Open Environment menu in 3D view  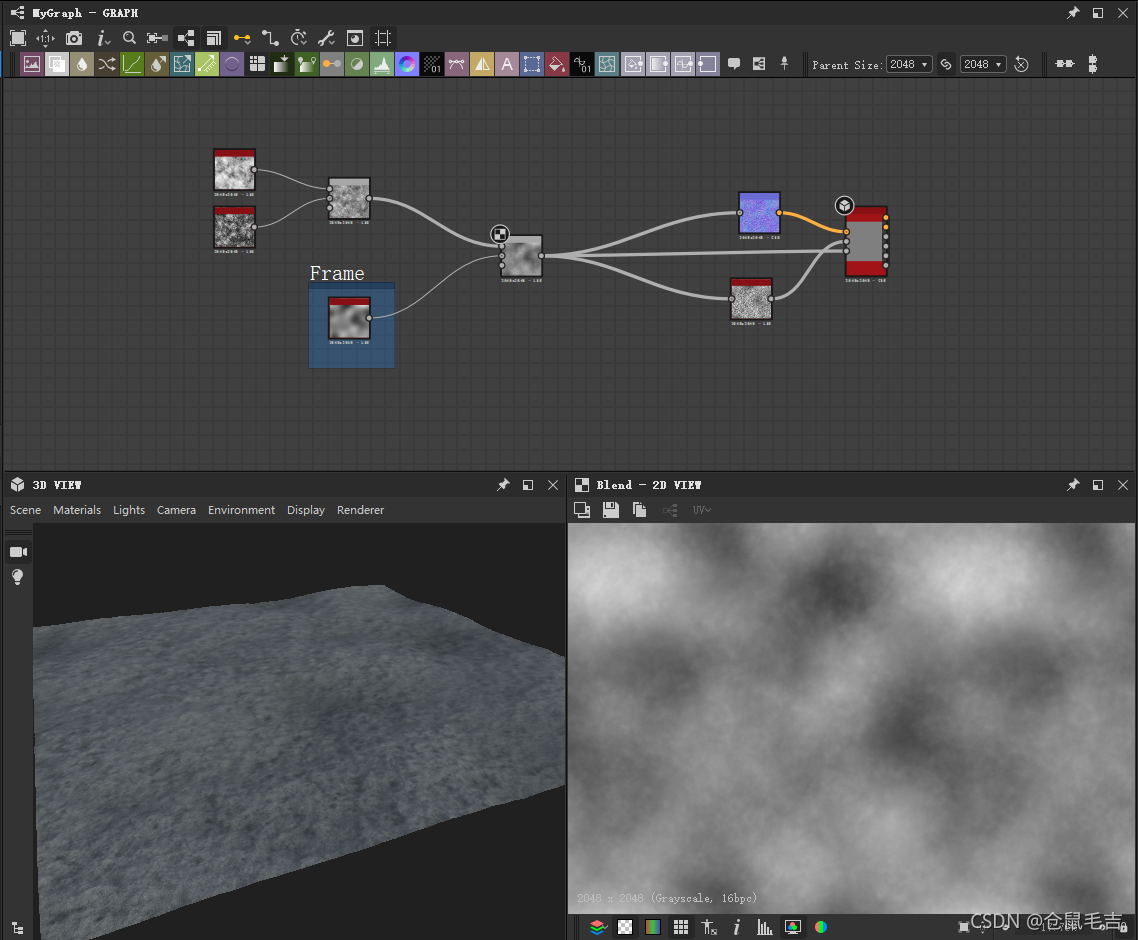tap(242, 510)
